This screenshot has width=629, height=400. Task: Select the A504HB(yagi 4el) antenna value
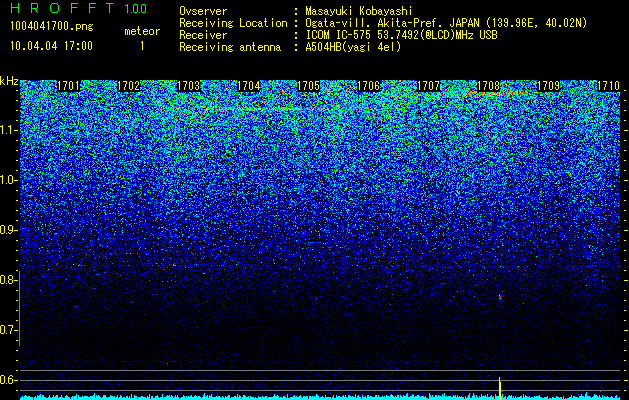(353, 47)
